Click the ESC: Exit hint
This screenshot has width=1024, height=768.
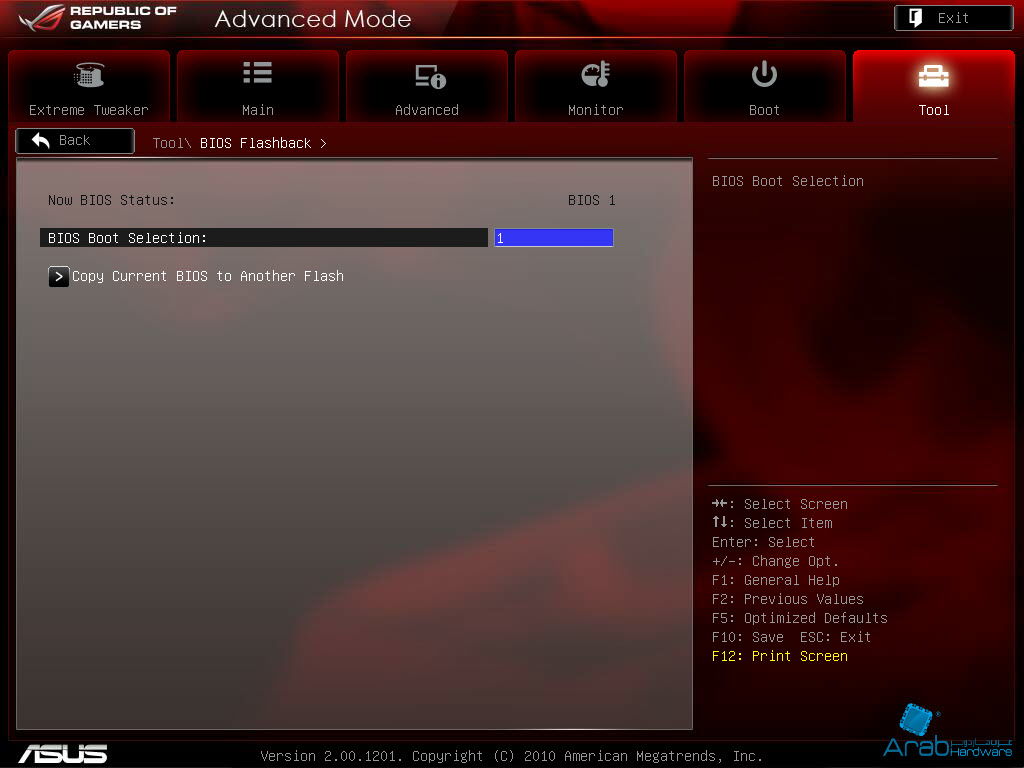(835, 637)
